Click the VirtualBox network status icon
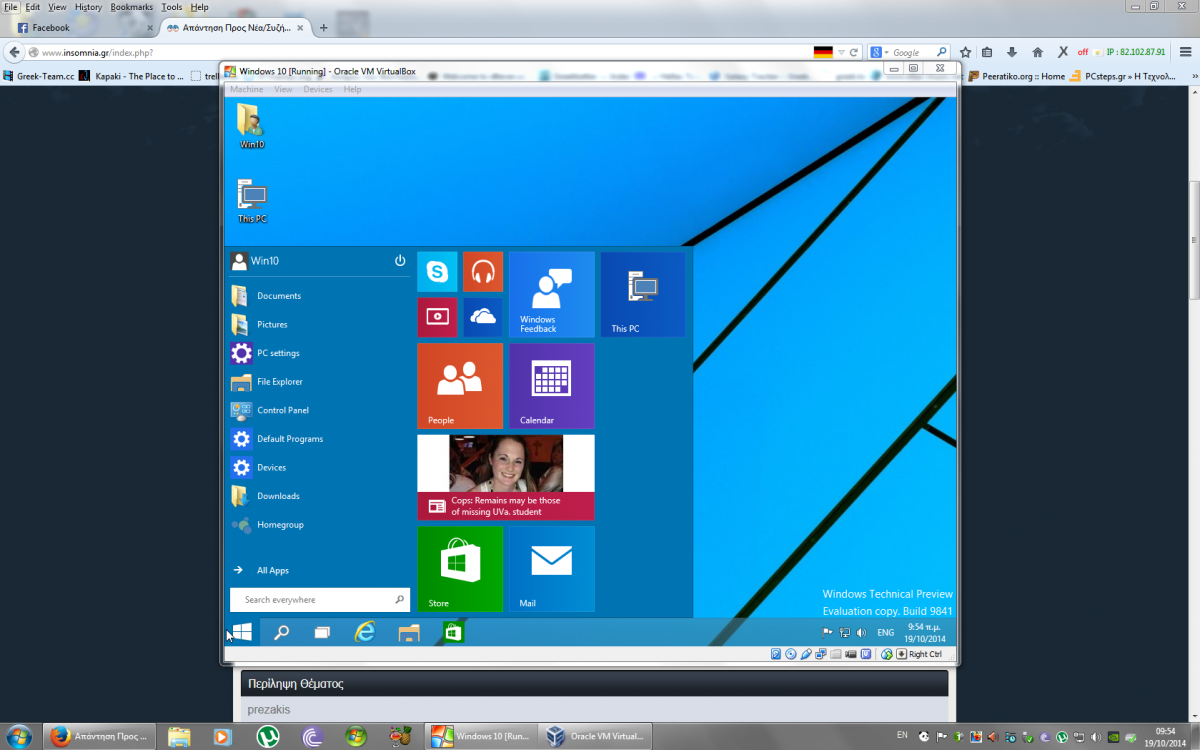Screen dimensions: 1200x750 pyautogui.click(x=821, y=655)
